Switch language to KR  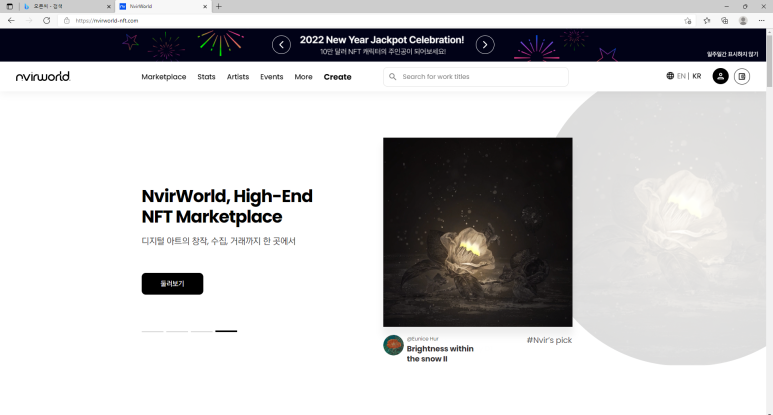tap(697, 76)
